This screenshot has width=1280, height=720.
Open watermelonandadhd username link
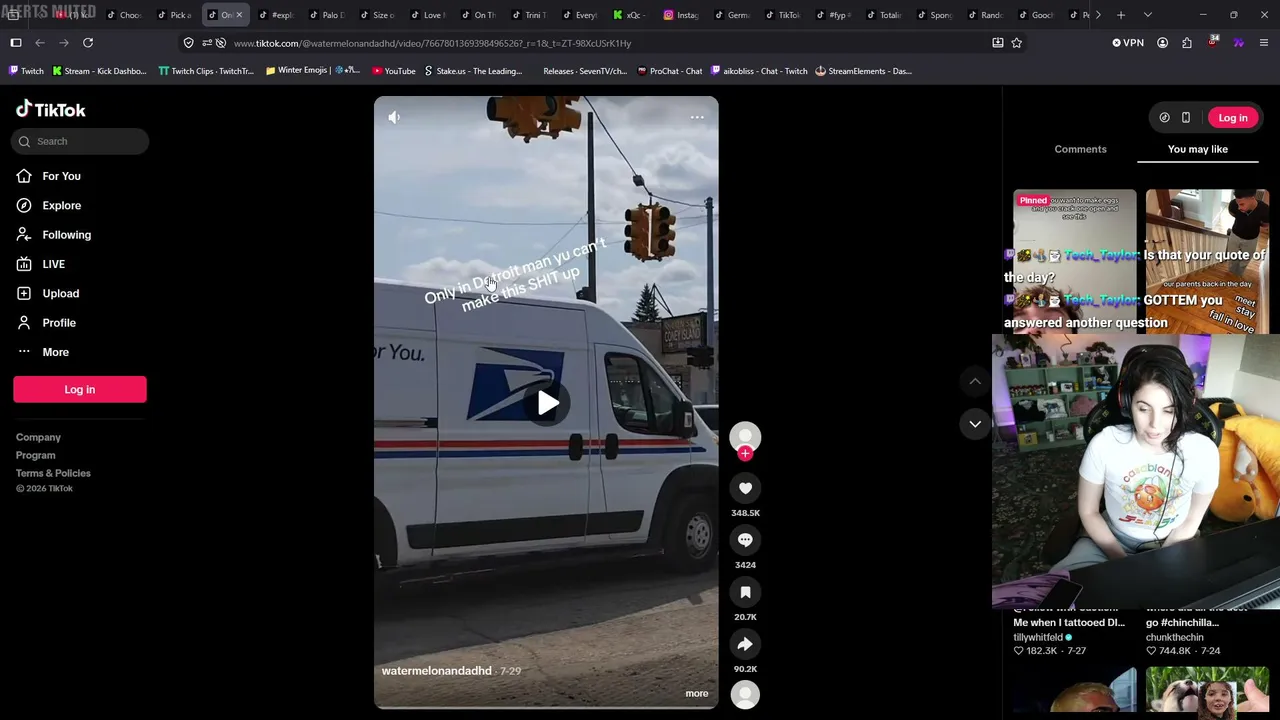click(437, 671)
